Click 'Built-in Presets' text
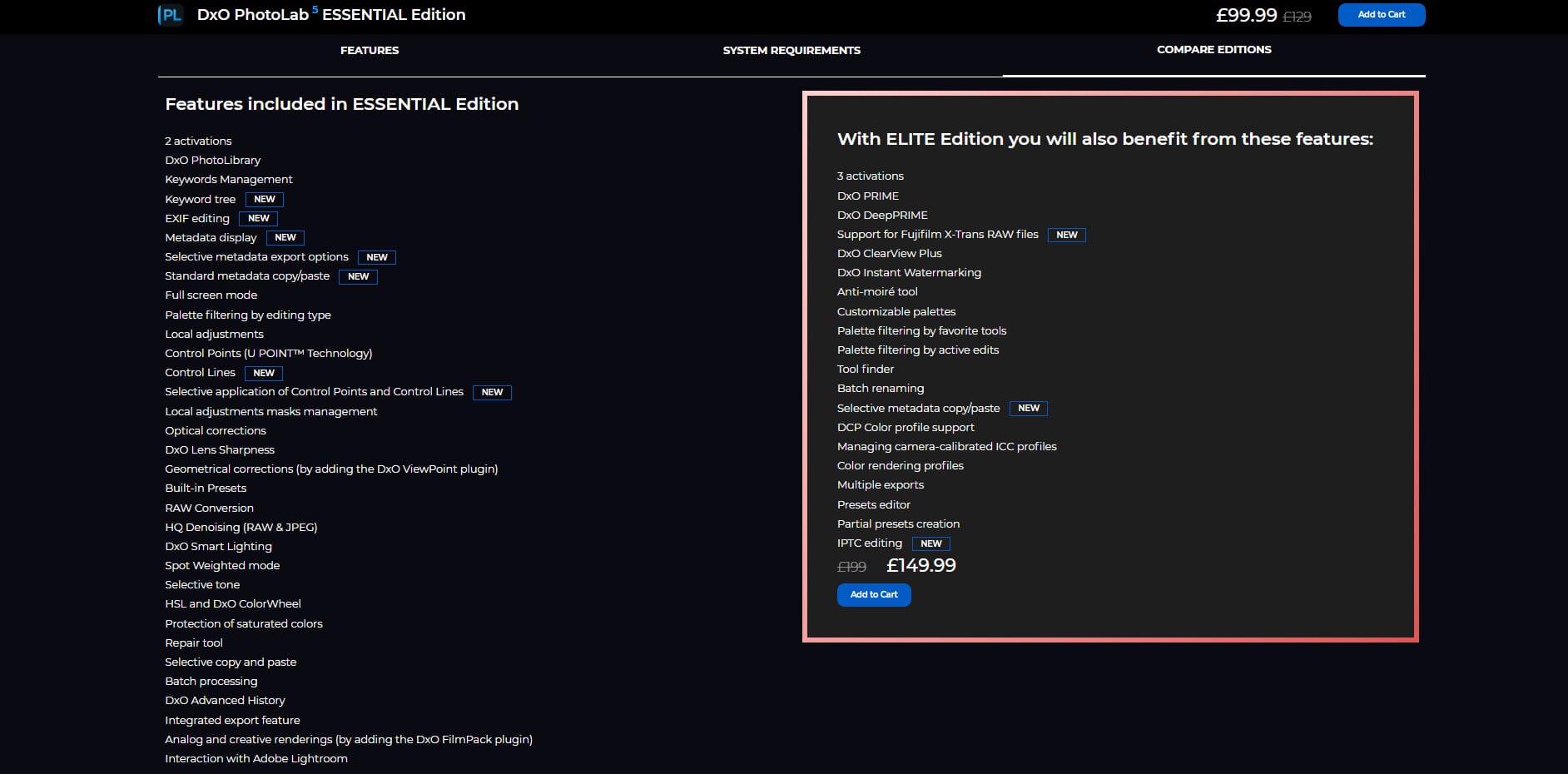The height and width of the screenshot is (774, 1568). 206,489
